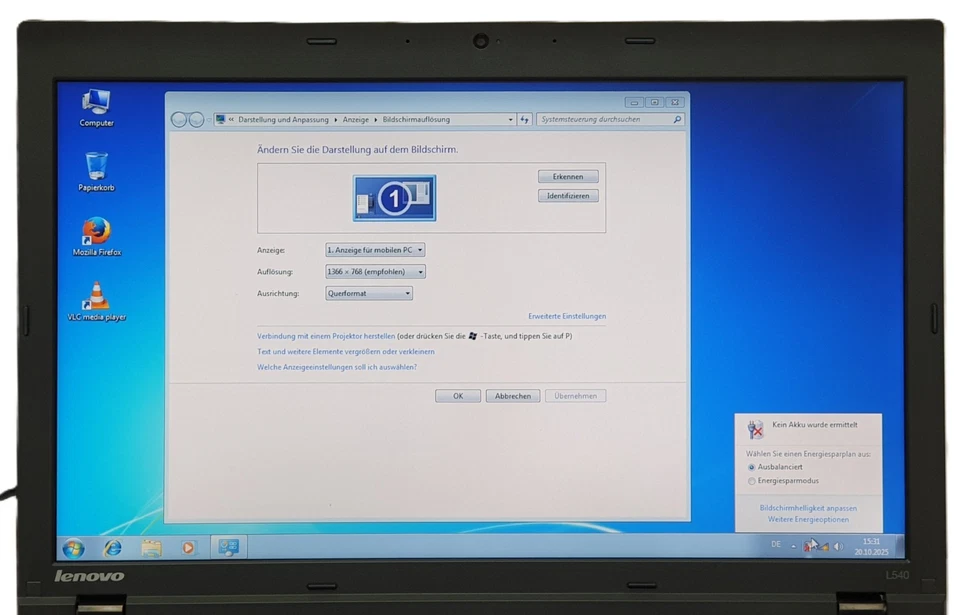Open Erweiterte Einstellungen link

[567, 316]
